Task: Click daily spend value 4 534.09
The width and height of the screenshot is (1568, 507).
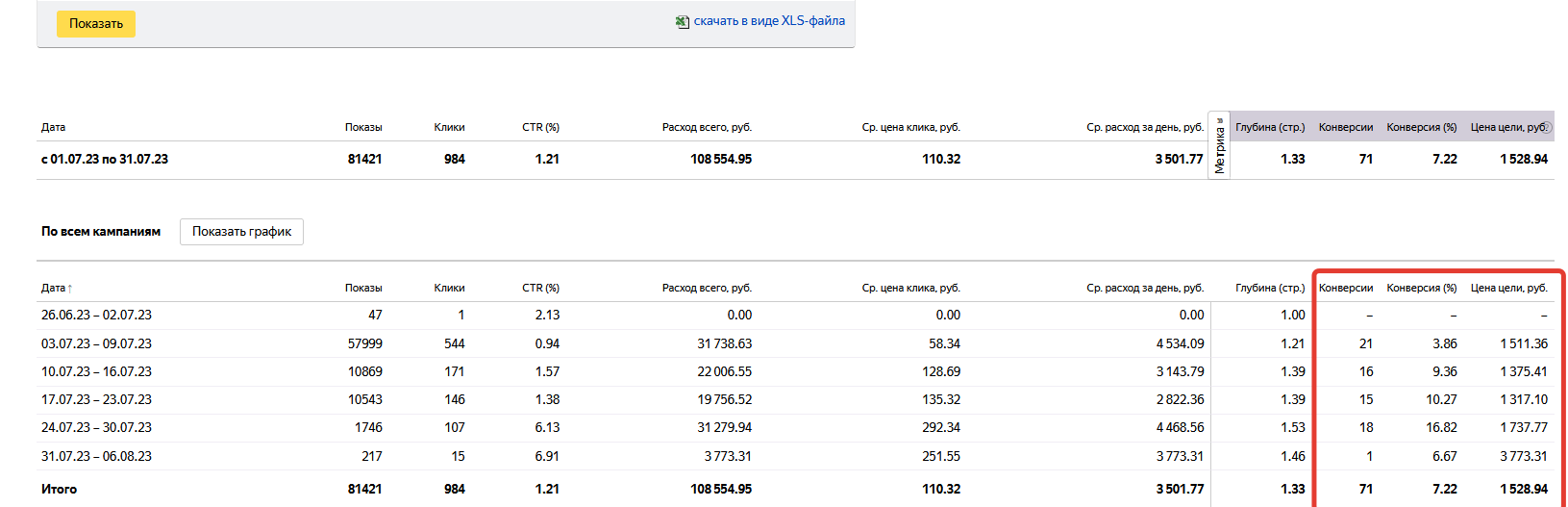Action: [x=1181, y=343]
